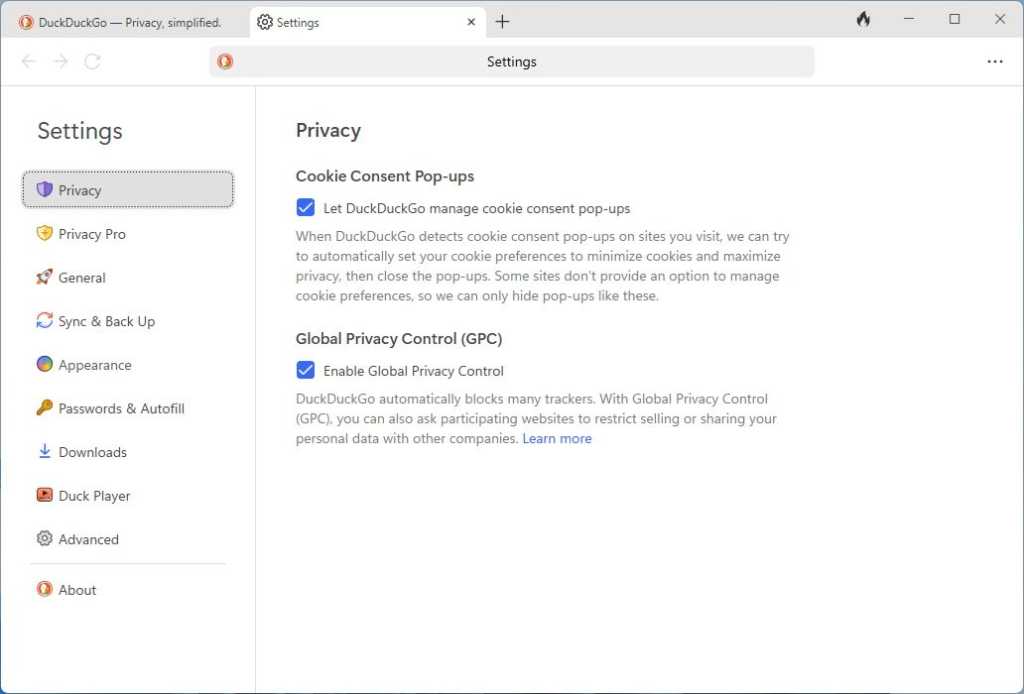This screenshot has height=694, width=1024.
Task: Click inside the address bar
Action: (512, 61)
